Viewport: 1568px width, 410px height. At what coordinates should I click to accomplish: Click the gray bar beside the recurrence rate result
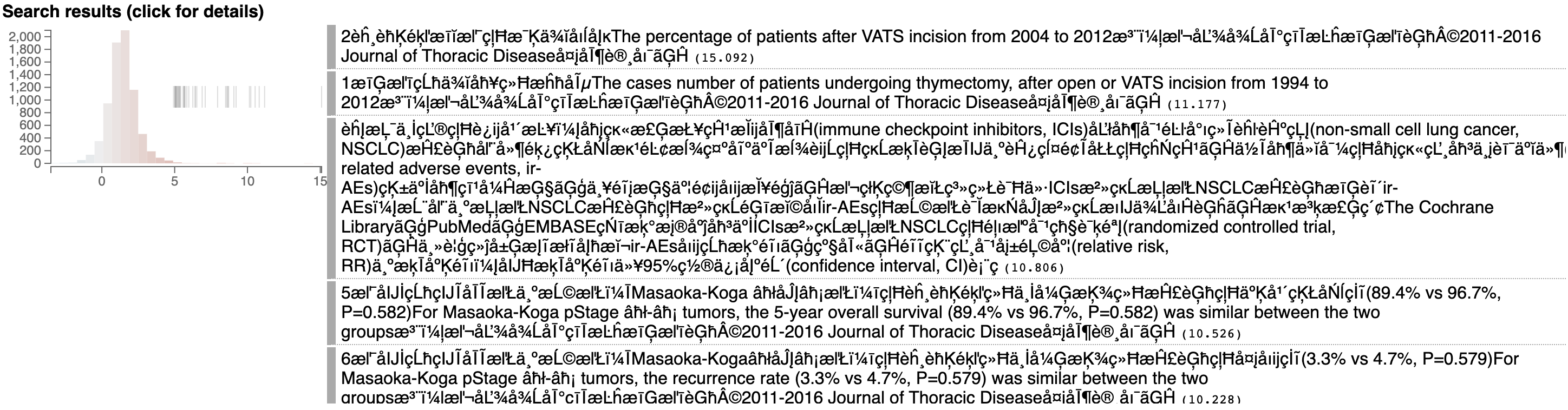coord(331,375)
